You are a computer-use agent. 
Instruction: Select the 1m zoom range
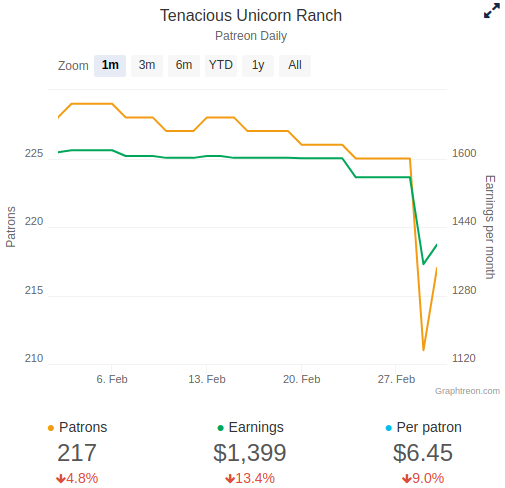click(110, 66)
